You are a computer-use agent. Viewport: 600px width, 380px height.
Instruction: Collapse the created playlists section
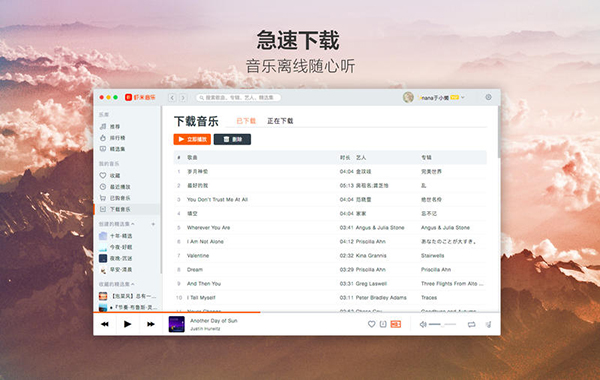click(x=132, y=224)
